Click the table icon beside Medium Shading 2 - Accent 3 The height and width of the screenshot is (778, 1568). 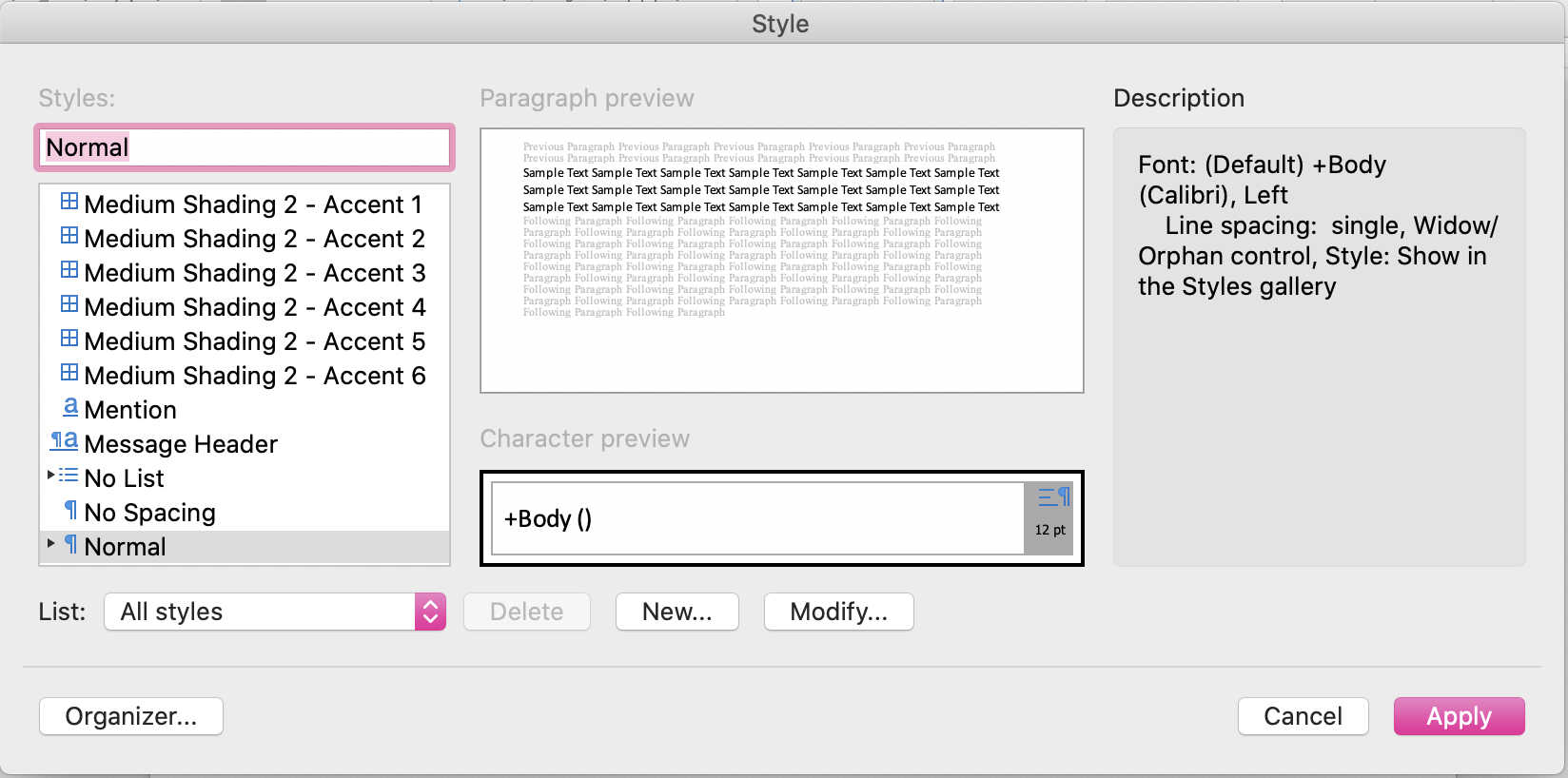69,270
